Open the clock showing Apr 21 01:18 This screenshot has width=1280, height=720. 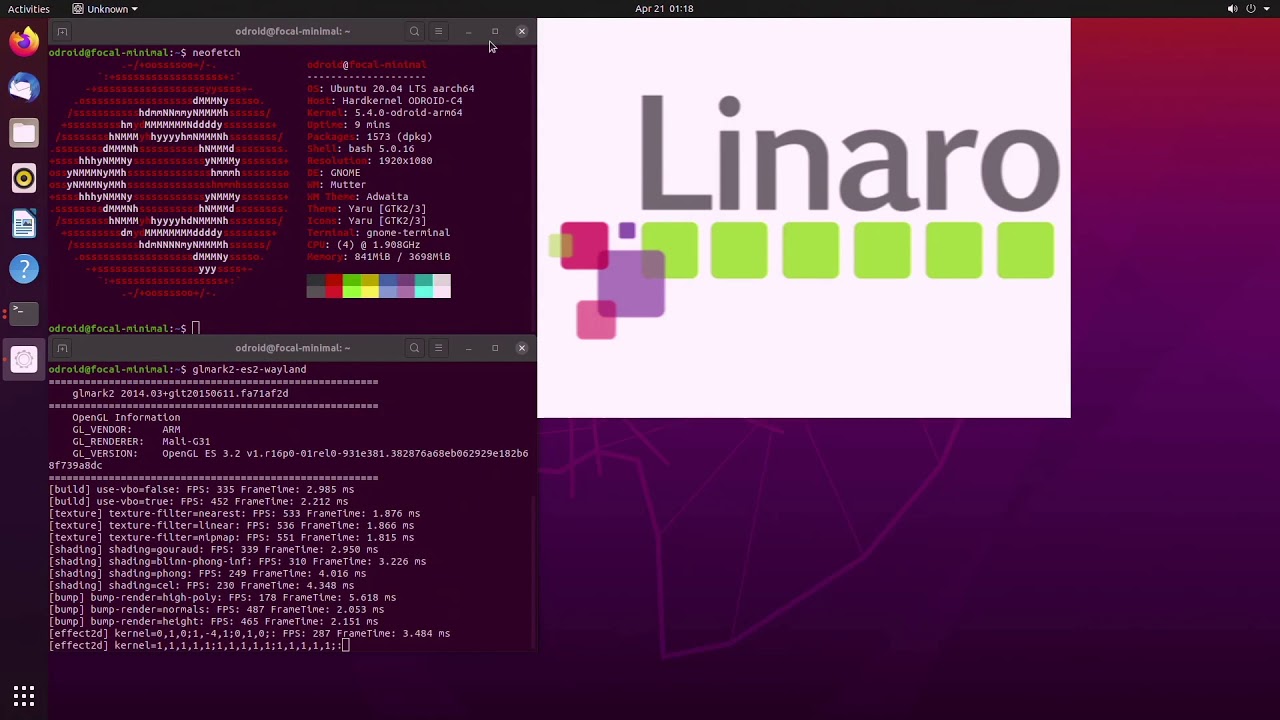[x=664, y=9]
